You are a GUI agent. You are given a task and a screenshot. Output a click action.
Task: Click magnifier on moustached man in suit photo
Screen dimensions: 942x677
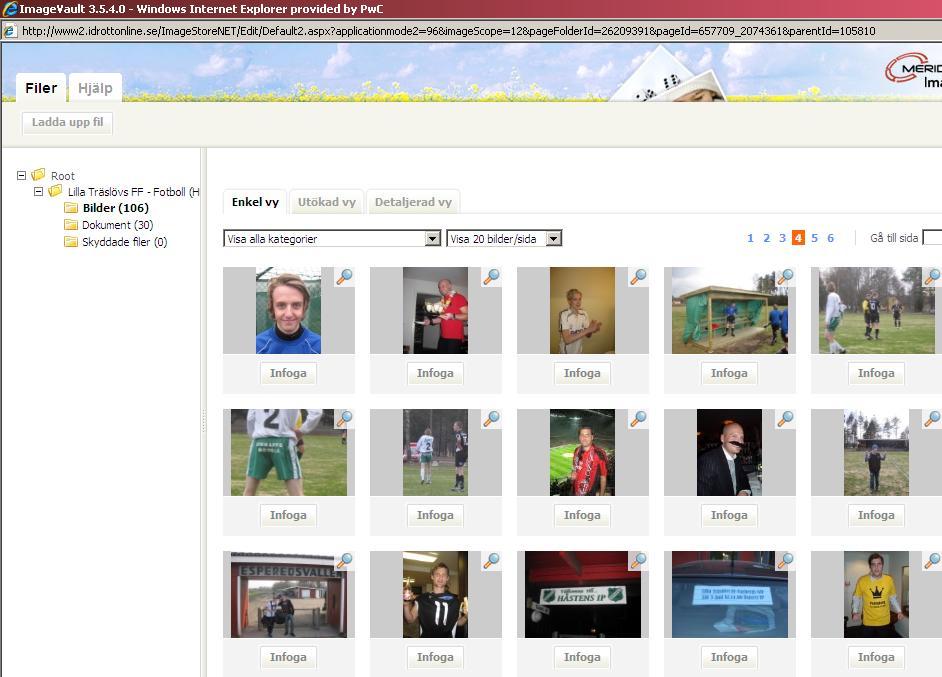coord(786,418)
